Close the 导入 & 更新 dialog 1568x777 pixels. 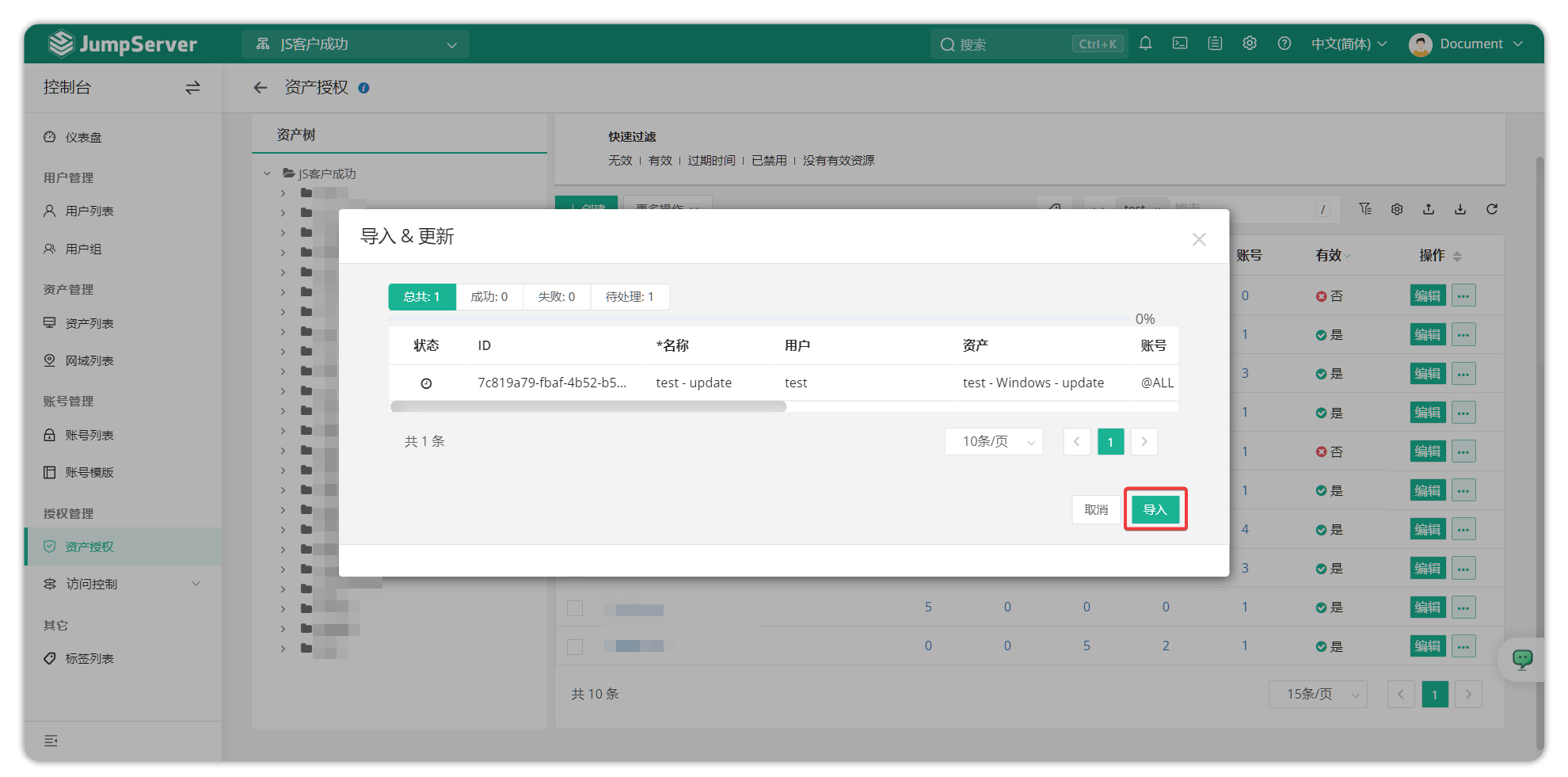coord(1199,239)
